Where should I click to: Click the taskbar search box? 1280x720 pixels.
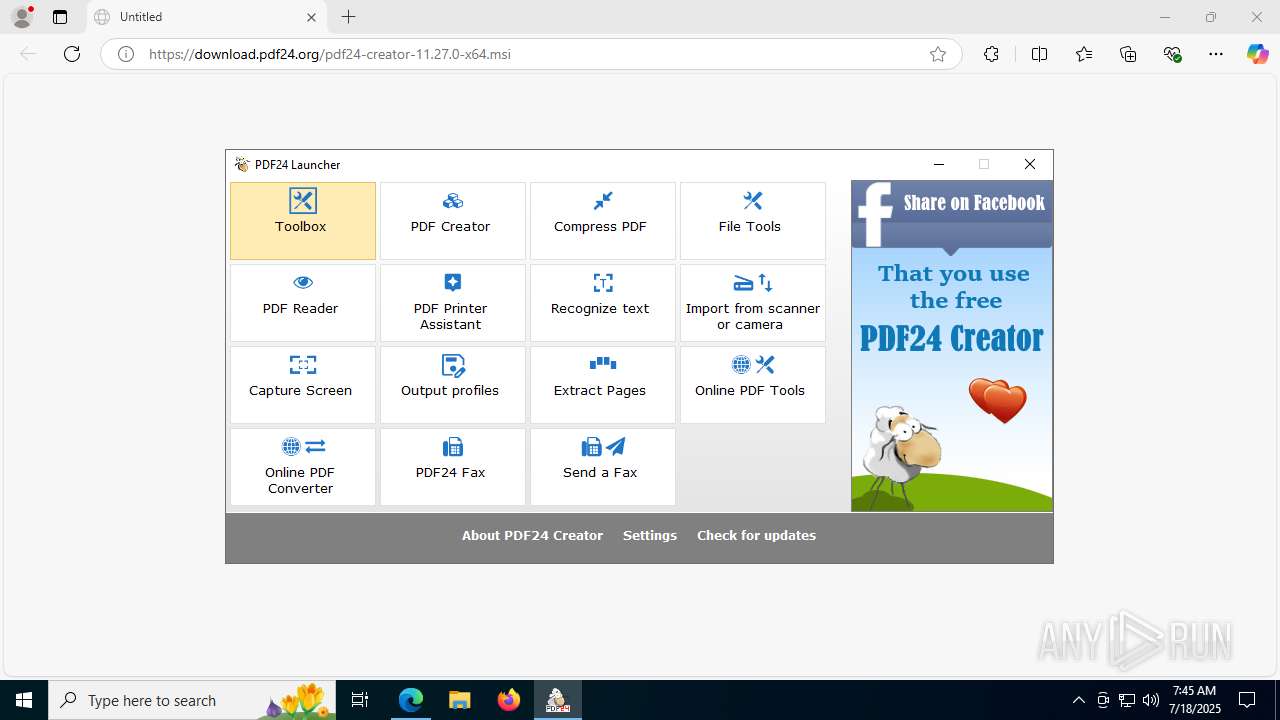click(x=192, y=700)
